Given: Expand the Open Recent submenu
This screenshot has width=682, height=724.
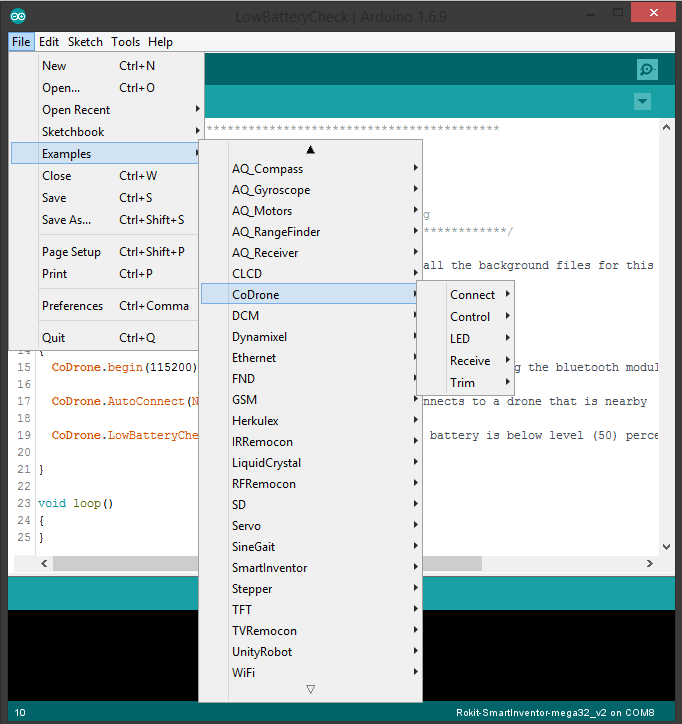Looking at the screenshot, I should pos(107,110).
